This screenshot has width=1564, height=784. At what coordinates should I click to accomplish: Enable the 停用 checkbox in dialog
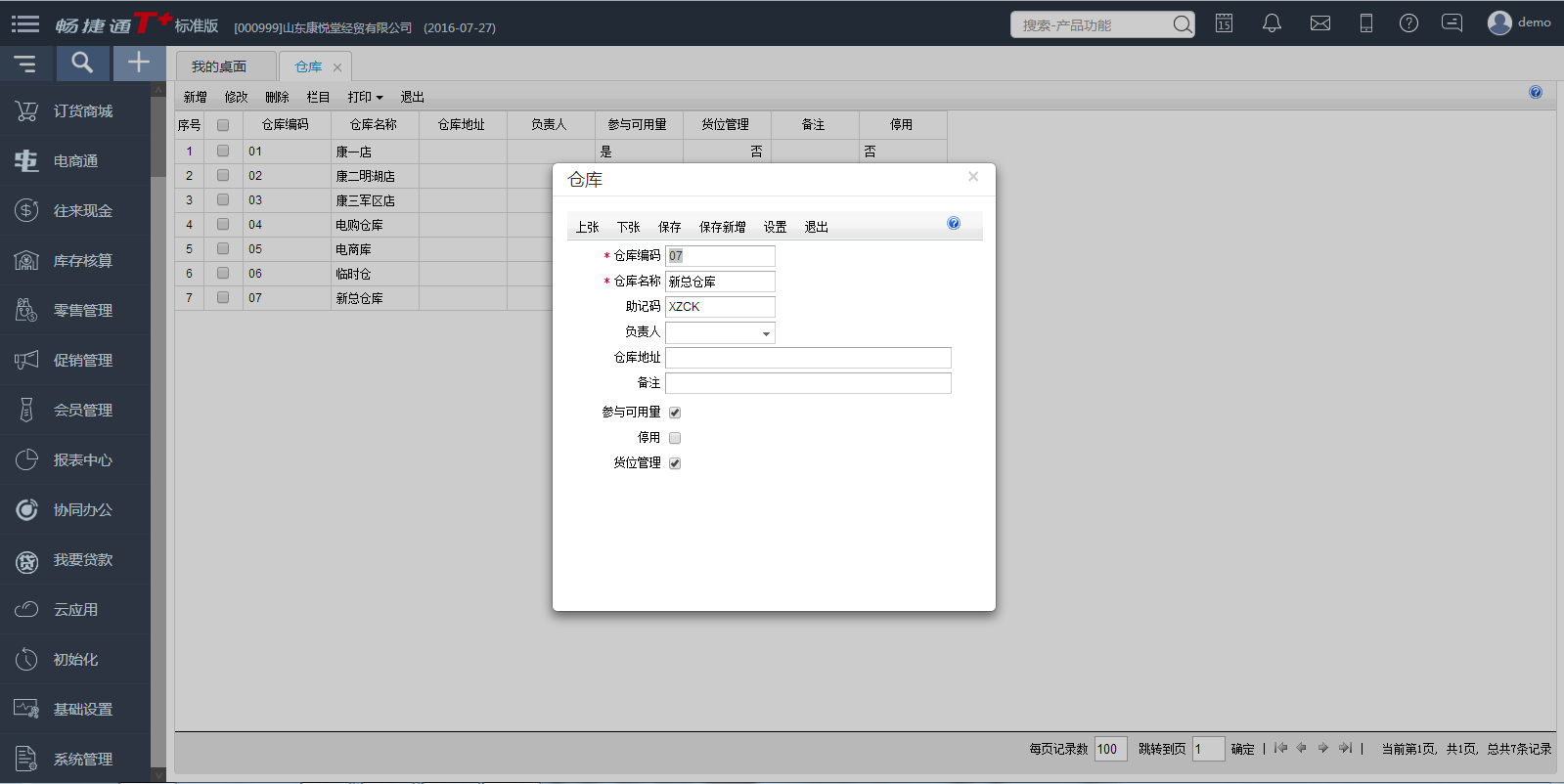[675, 438]
